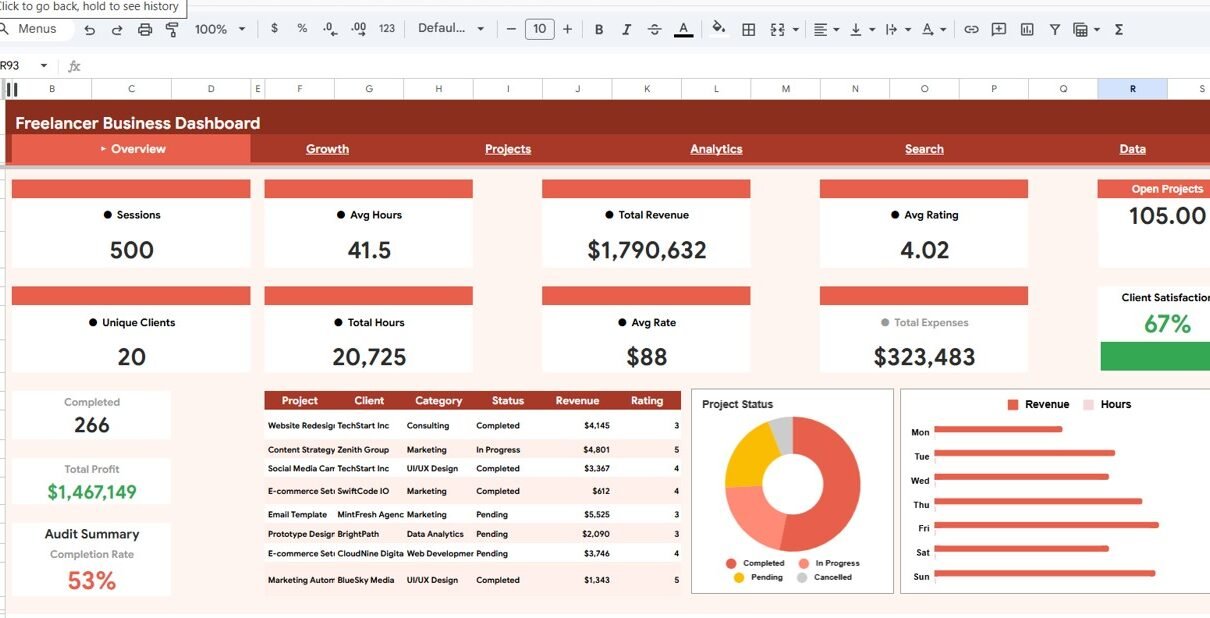Screen dimensions: 1210x618
Task: Click the font size input field
Action: click(539, 29)
